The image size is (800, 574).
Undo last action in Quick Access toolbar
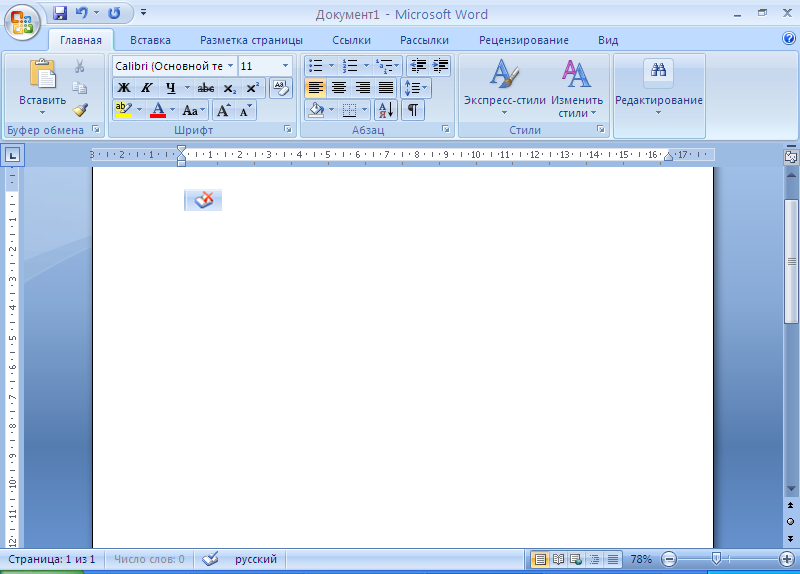(x=81, y=13)
